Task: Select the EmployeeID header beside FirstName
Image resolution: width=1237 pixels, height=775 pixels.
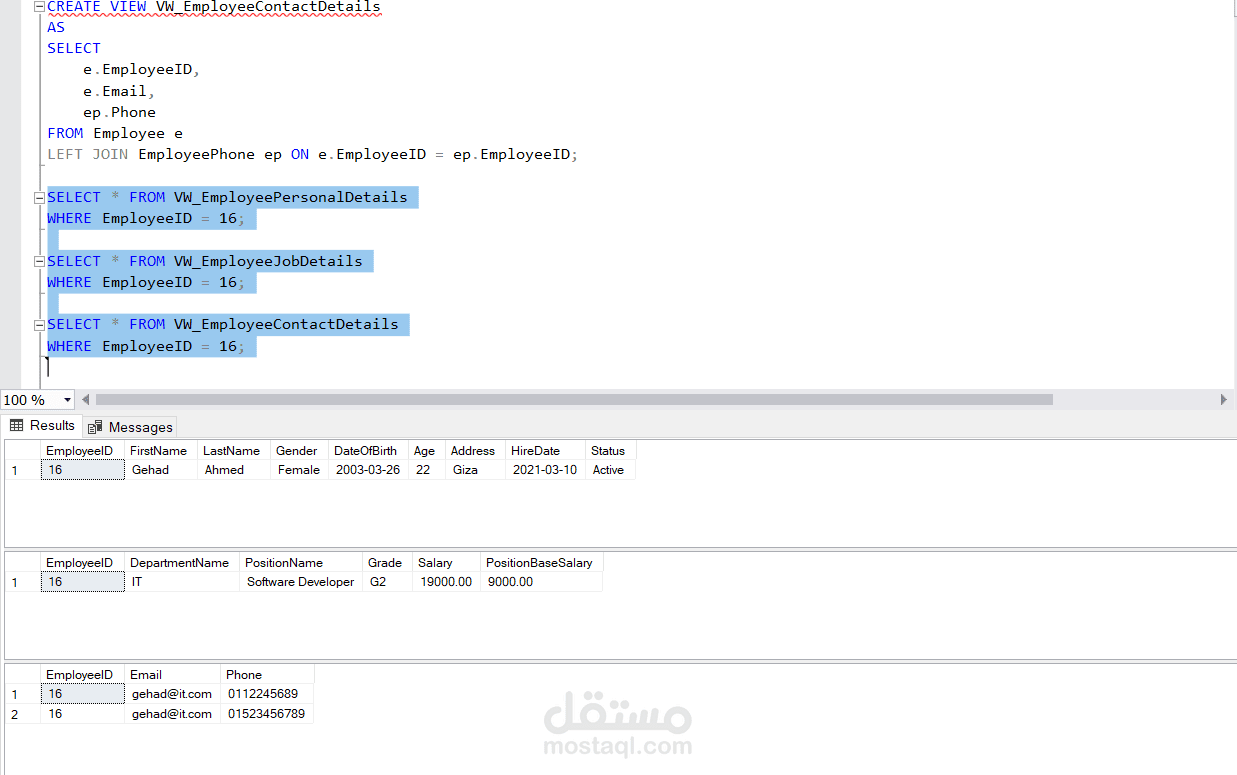Action: click(83, 451)
